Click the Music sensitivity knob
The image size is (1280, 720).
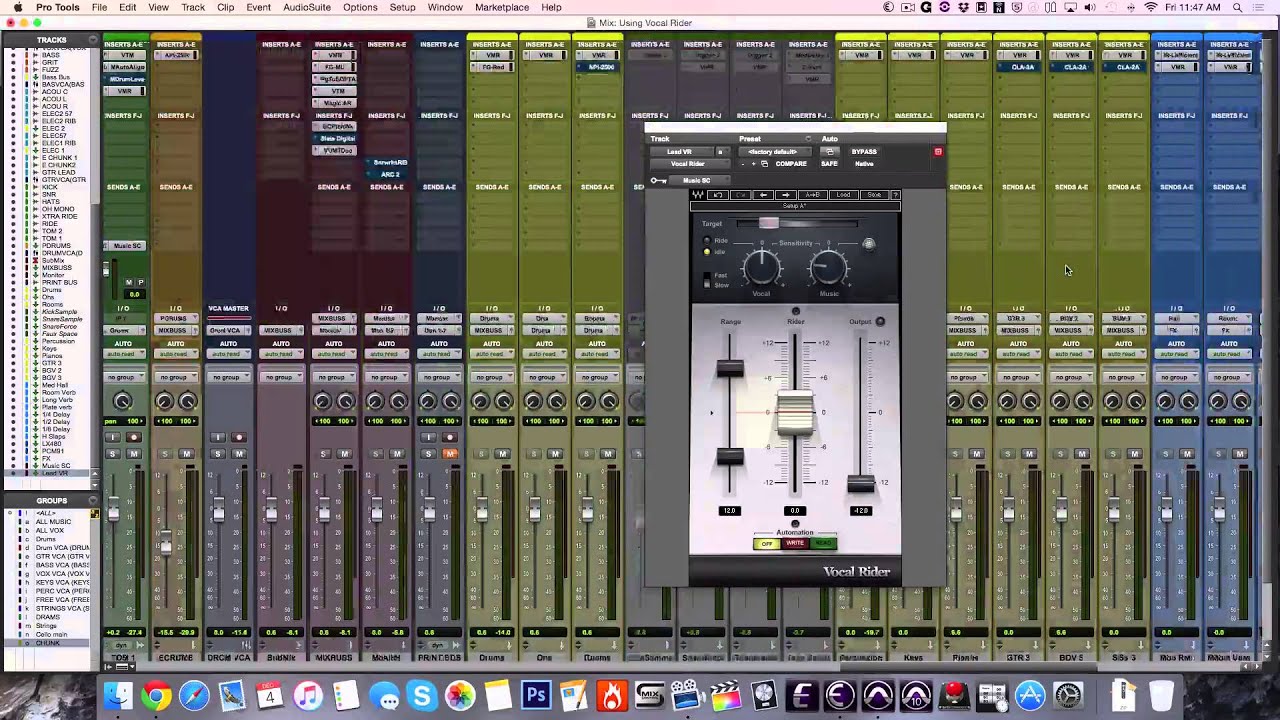[x=829, y=267]
